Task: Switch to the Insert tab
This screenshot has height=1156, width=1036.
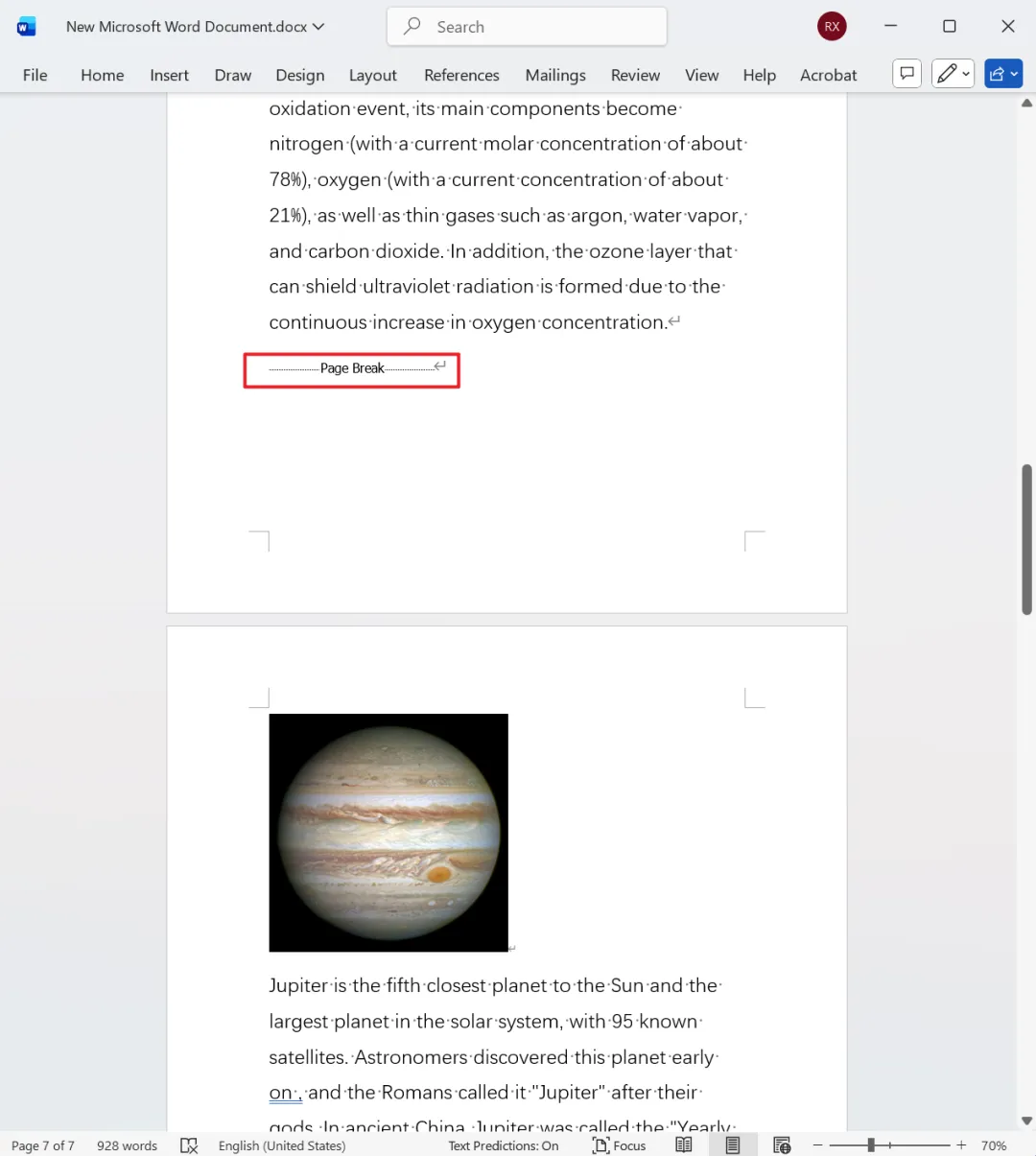Action: 169,75
